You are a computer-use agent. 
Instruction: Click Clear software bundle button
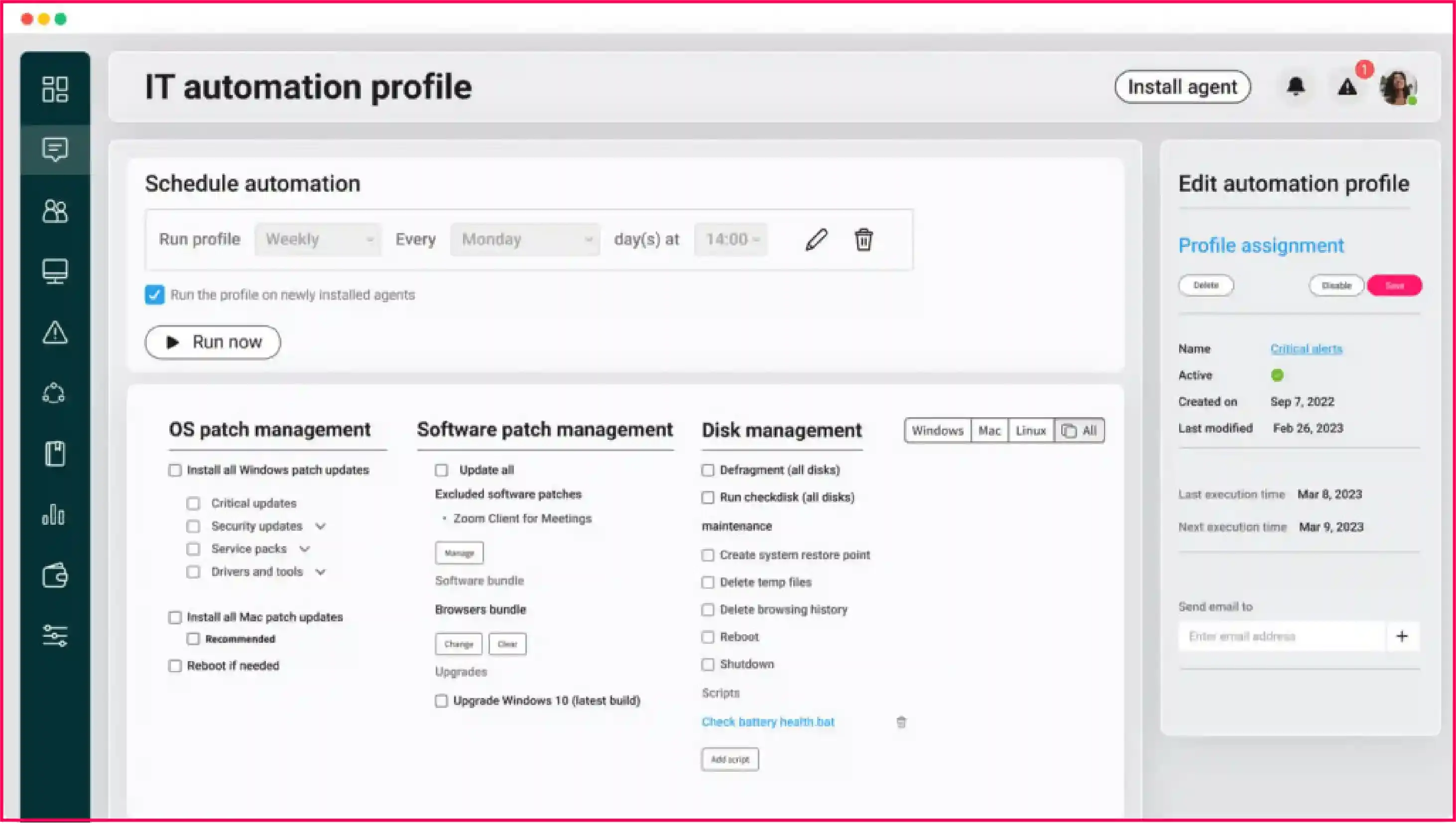[507, 644]
